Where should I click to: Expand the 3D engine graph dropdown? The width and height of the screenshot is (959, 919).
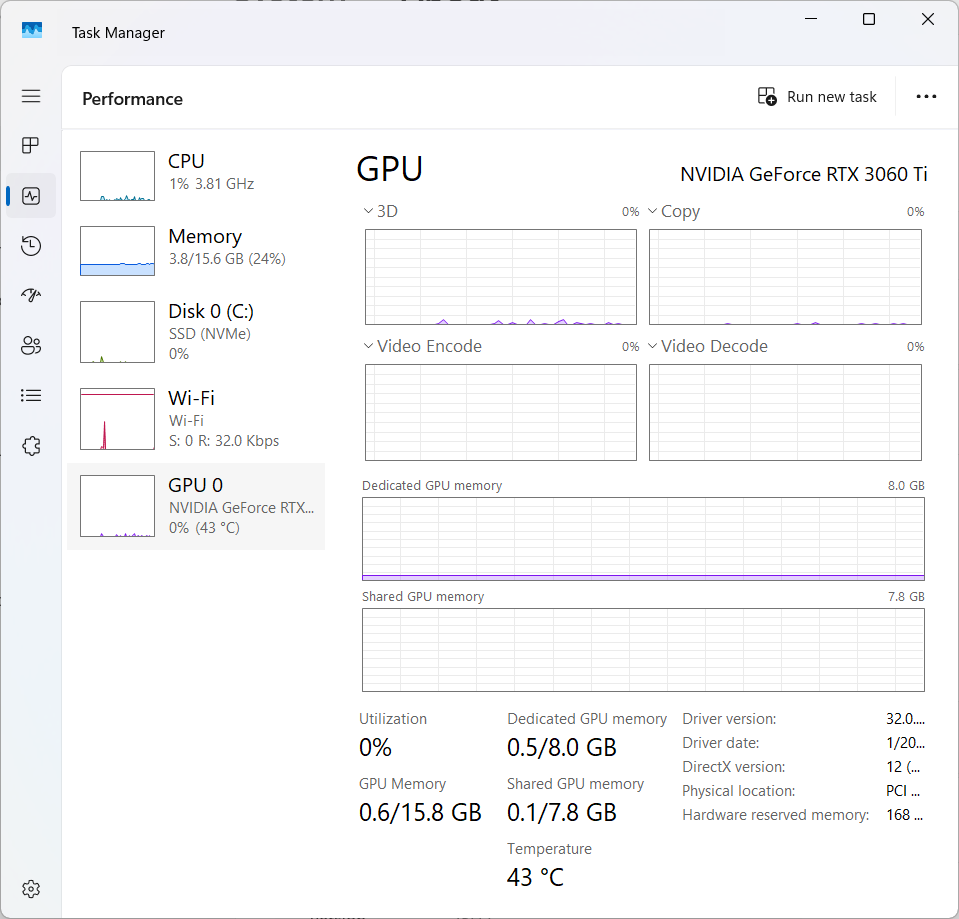click(380, 212)
